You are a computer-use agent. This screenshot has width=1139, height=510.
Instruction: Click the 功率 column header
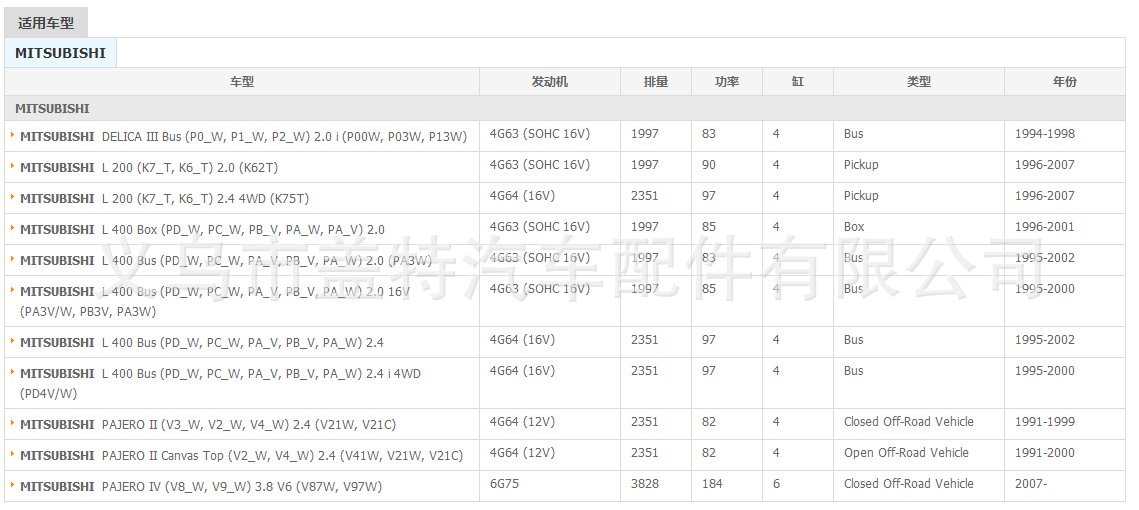(727, 82)
